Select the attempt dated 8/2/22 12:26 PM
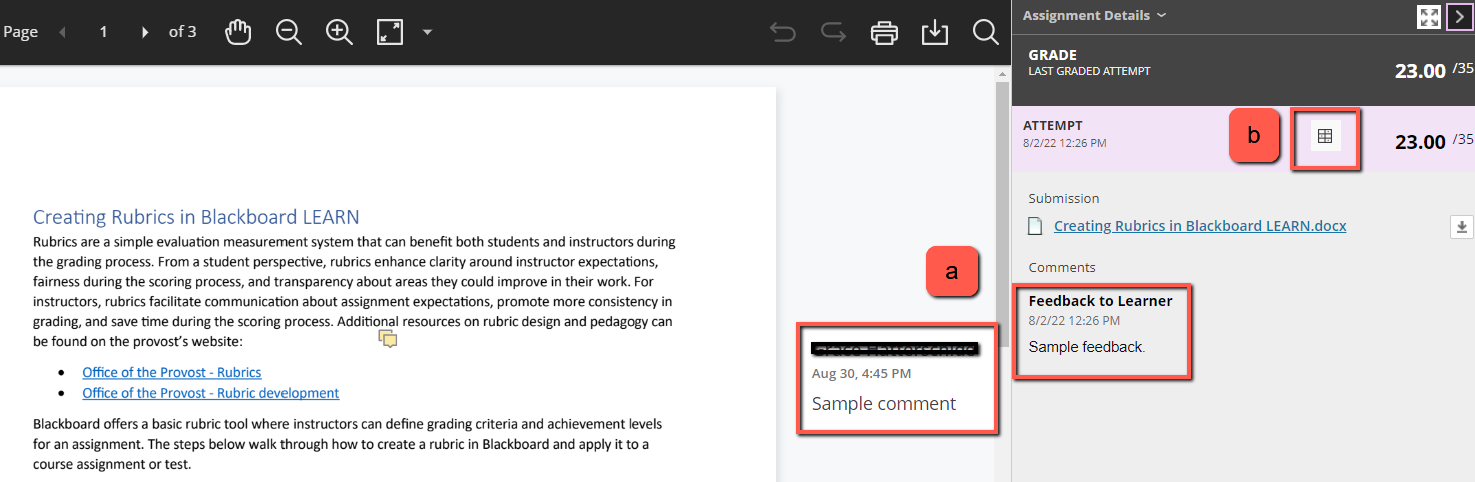This screenshot has width=1475, height=482. point(1243,138)
